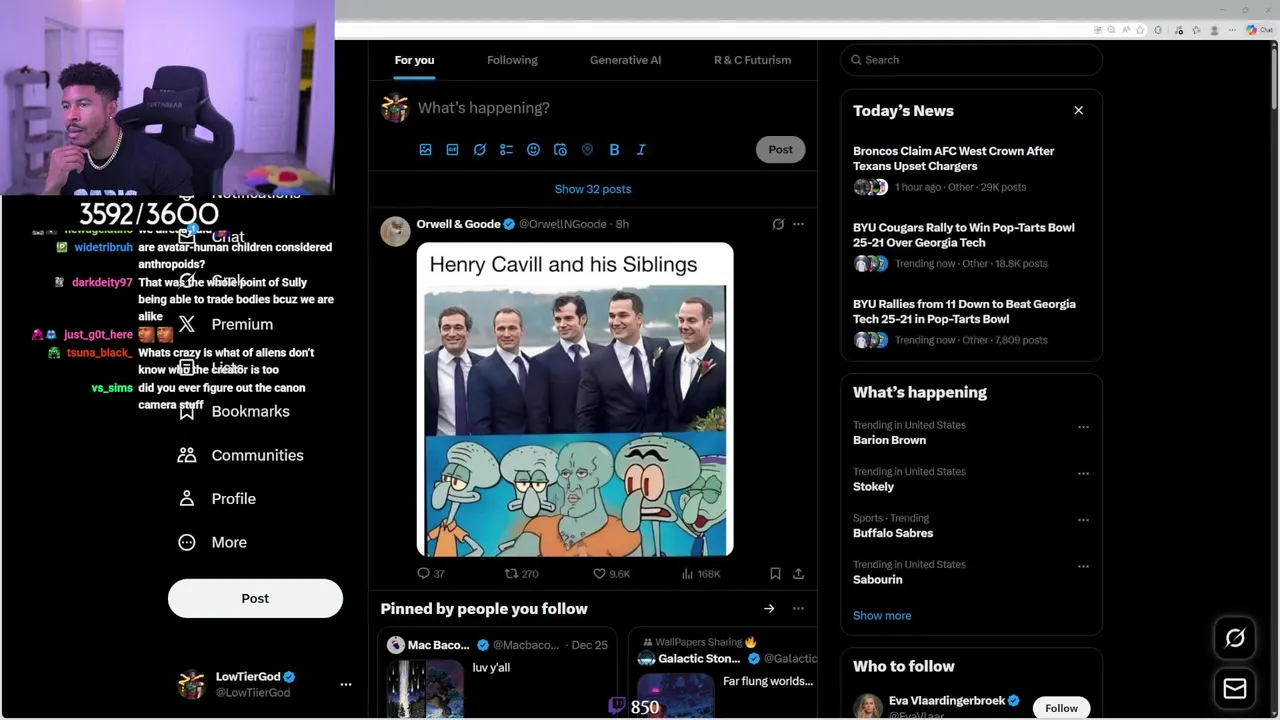Open the emoji picker in composer
Image resolution: width=1280 pixels, height=720 pixels.
click(533, 149)
